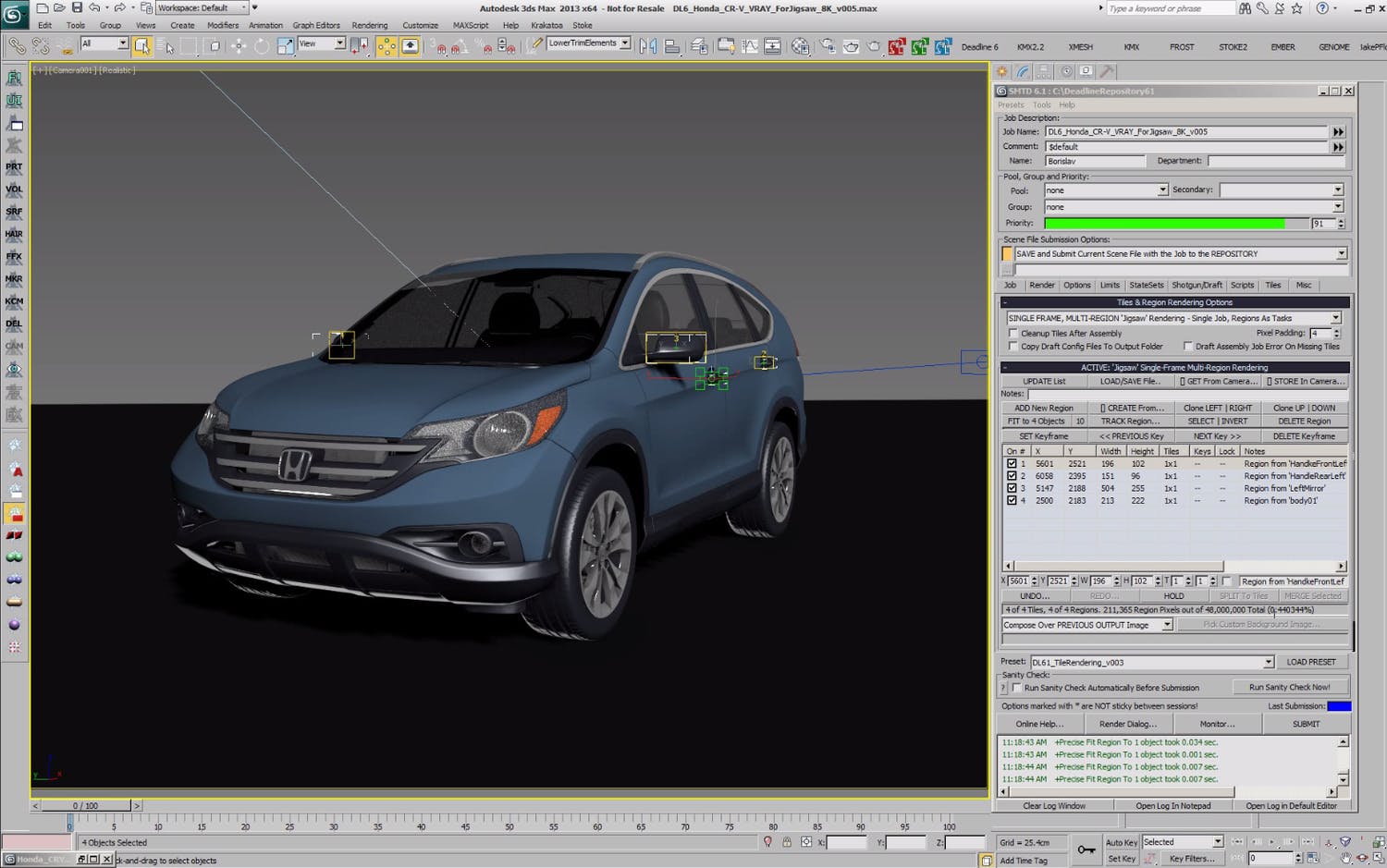Uncheck region 2 HandleRearLeft checkbox
The width and height of the screenshot is (1387, 868).
pos(1012,476)
